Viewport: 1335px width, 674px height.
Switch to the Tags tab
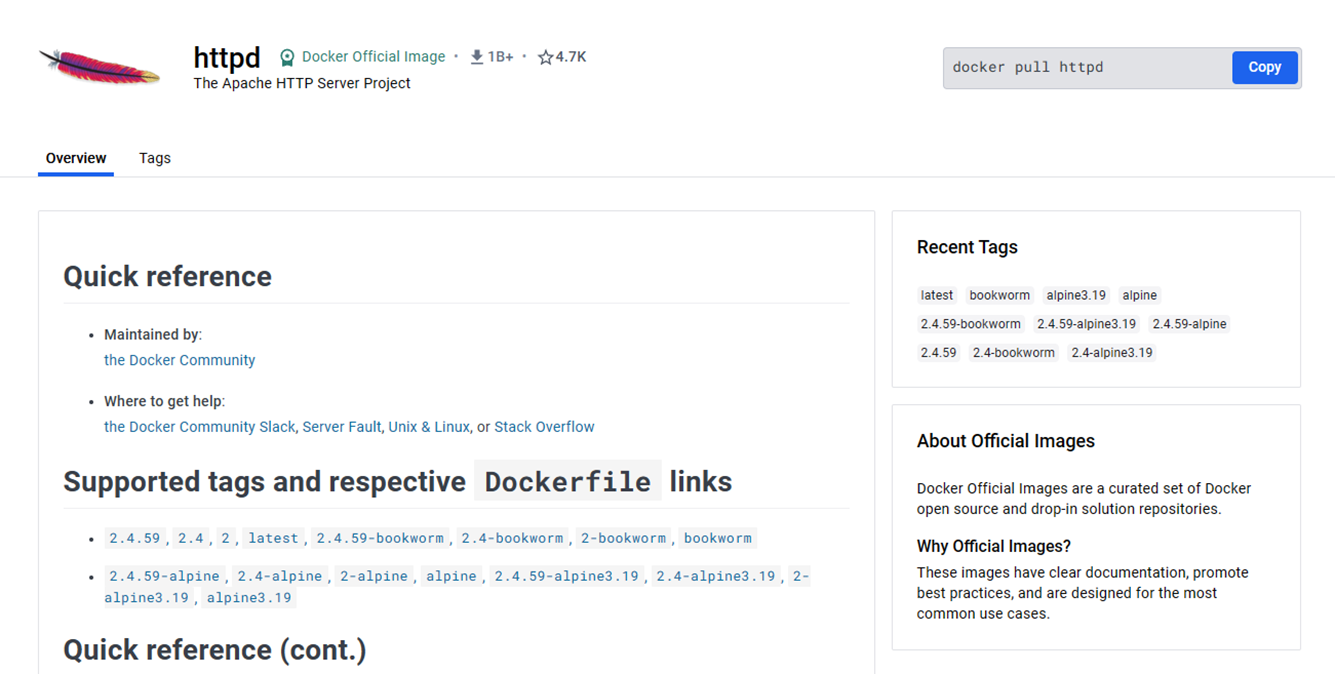[154, 158]
